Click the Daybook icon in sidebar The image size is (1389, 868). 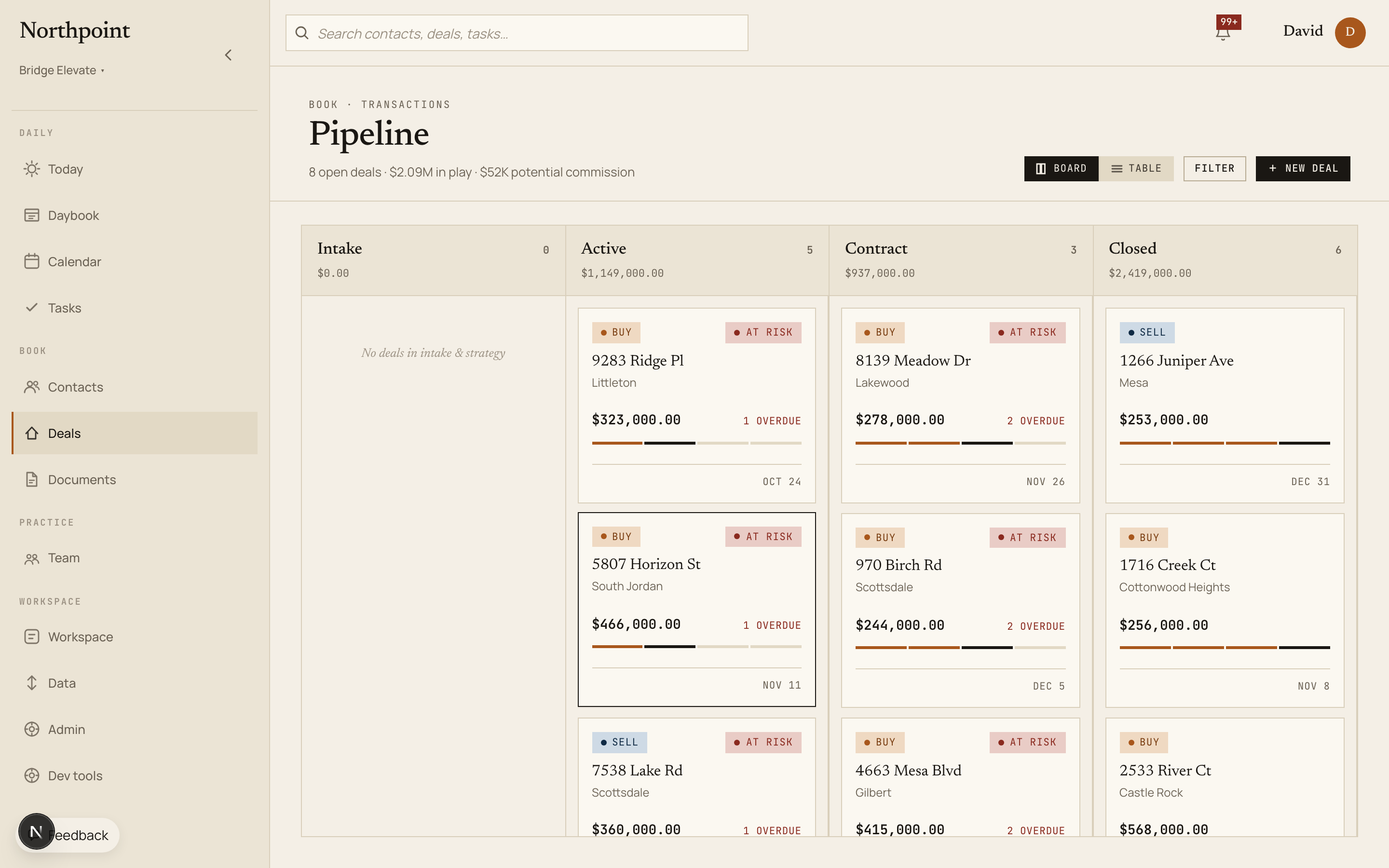pos(31,215)
